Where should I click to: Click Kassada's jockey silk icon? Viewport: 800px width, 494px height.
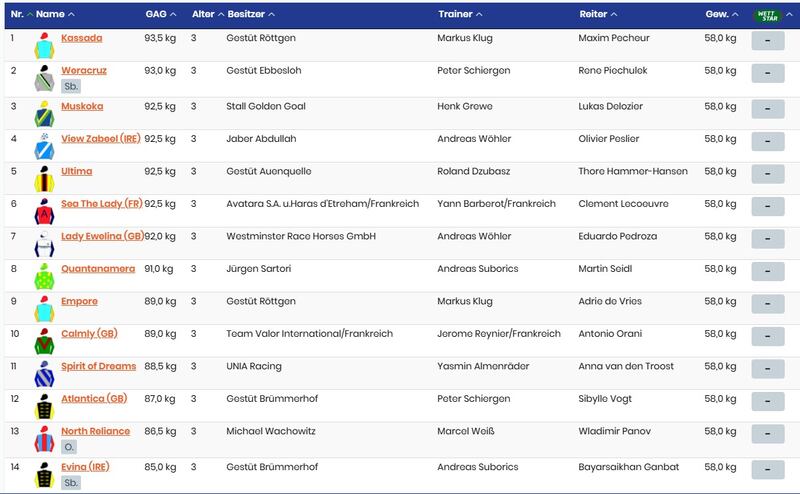(44, 45)
